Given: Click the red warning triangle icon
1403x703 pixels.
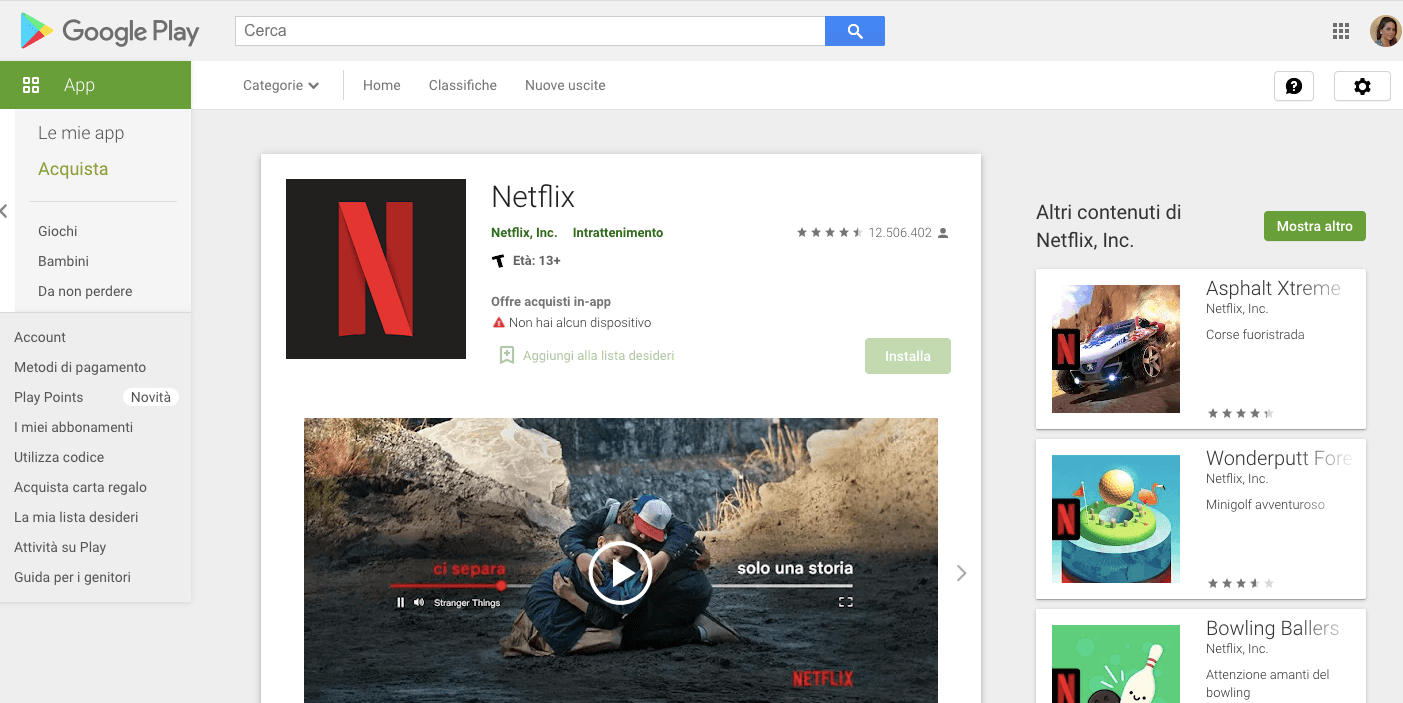Looking at the screenshot, I should (498, 323).
